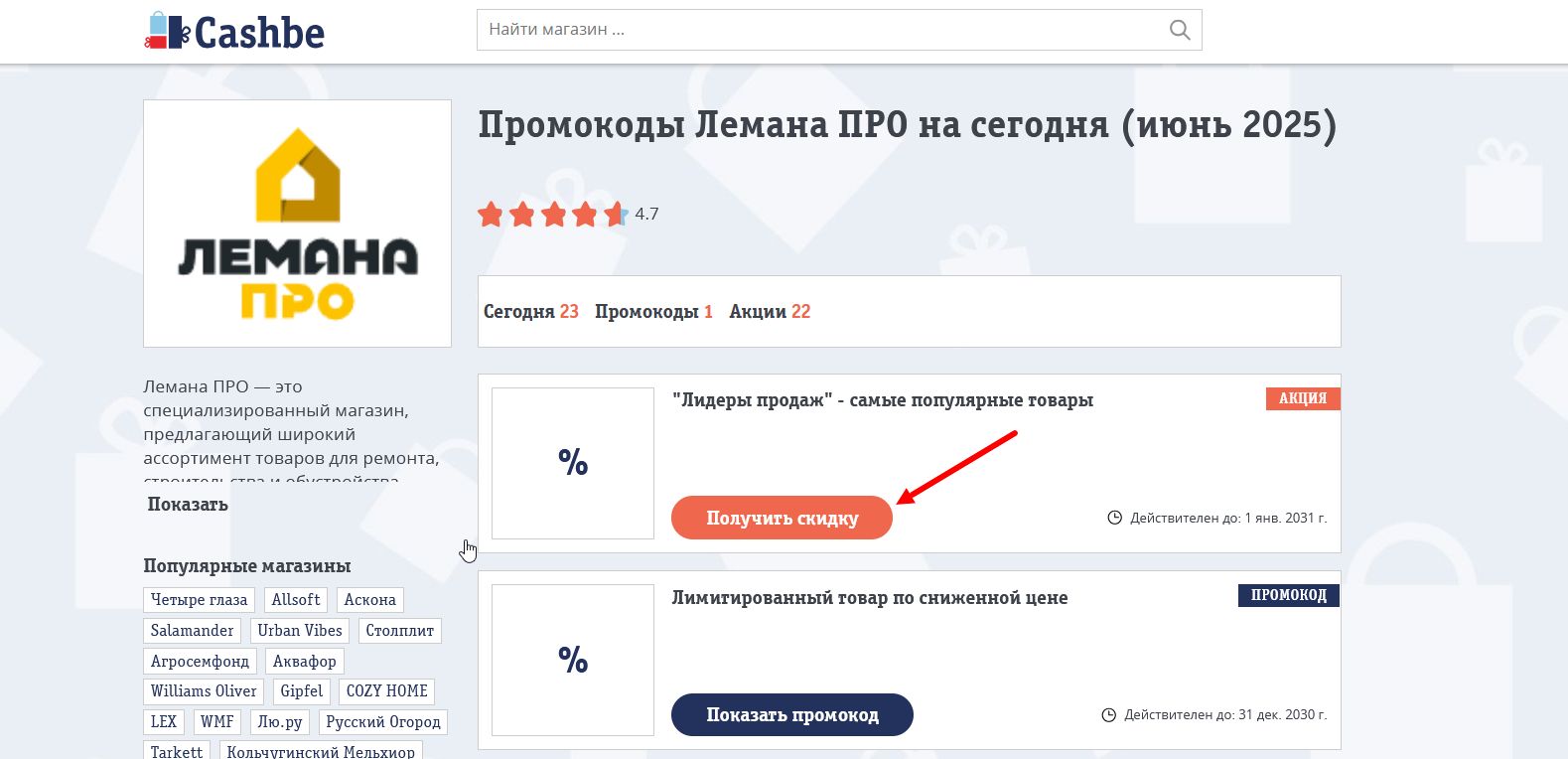Open the Gipfel store tag
The width and height of the screenshot is (1568, 759).
pos(302,691)
